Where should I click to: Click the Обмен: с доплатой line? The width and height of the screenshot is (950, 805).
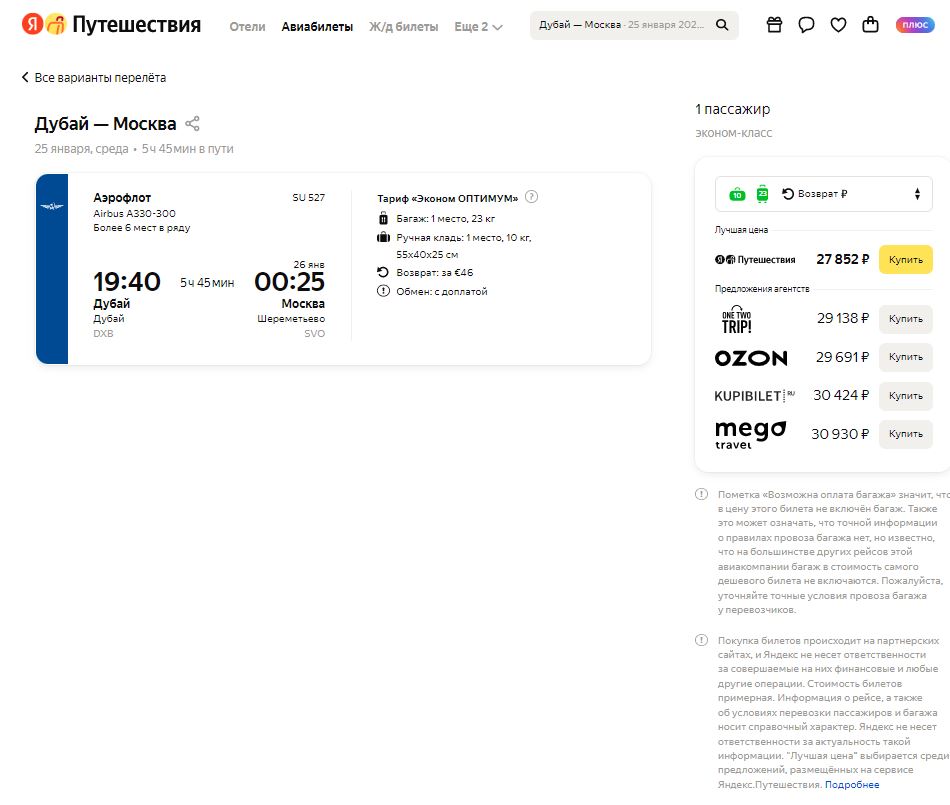click(x=442, y=291)
